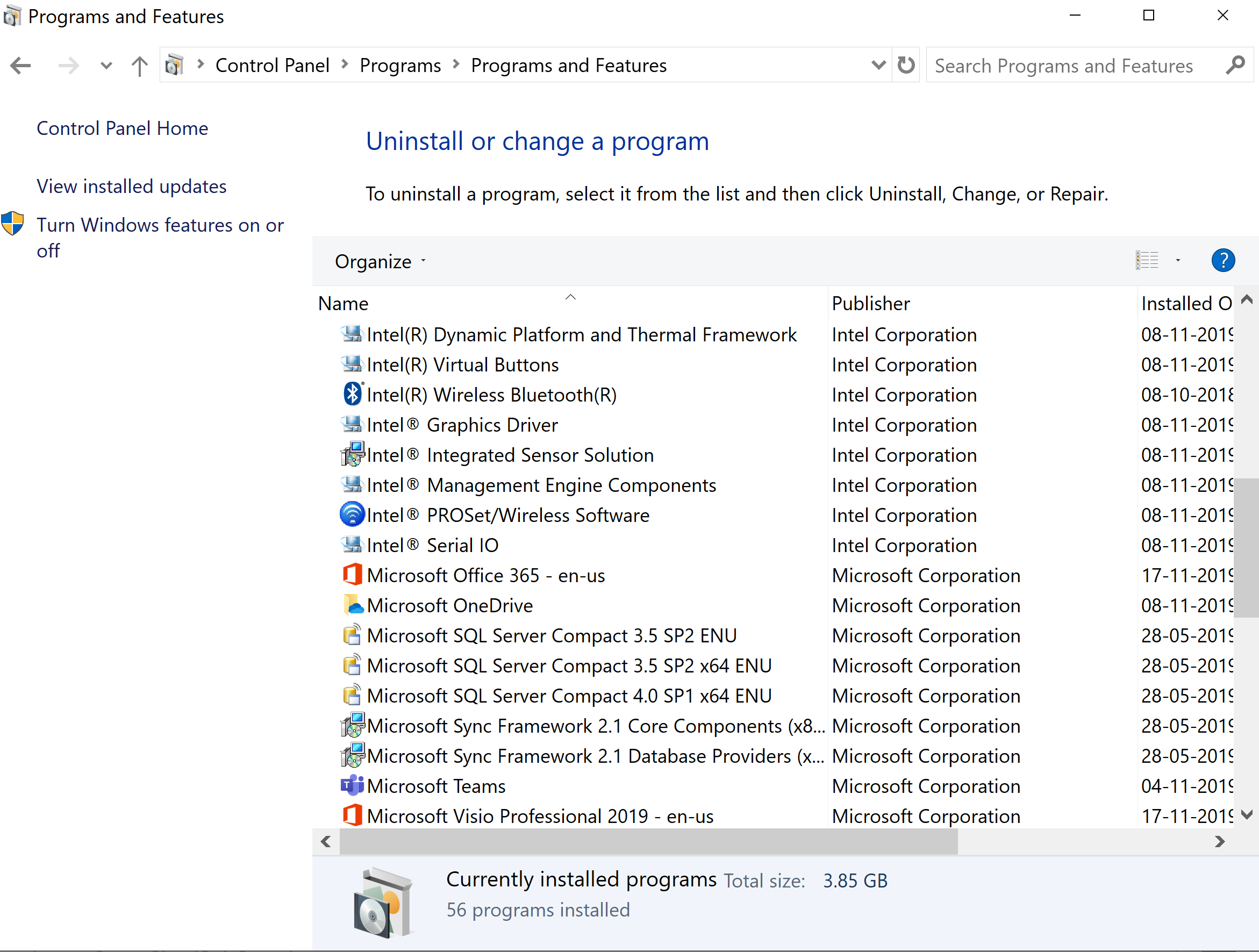Click the Refresh button in the address bar

pos(906,66)
